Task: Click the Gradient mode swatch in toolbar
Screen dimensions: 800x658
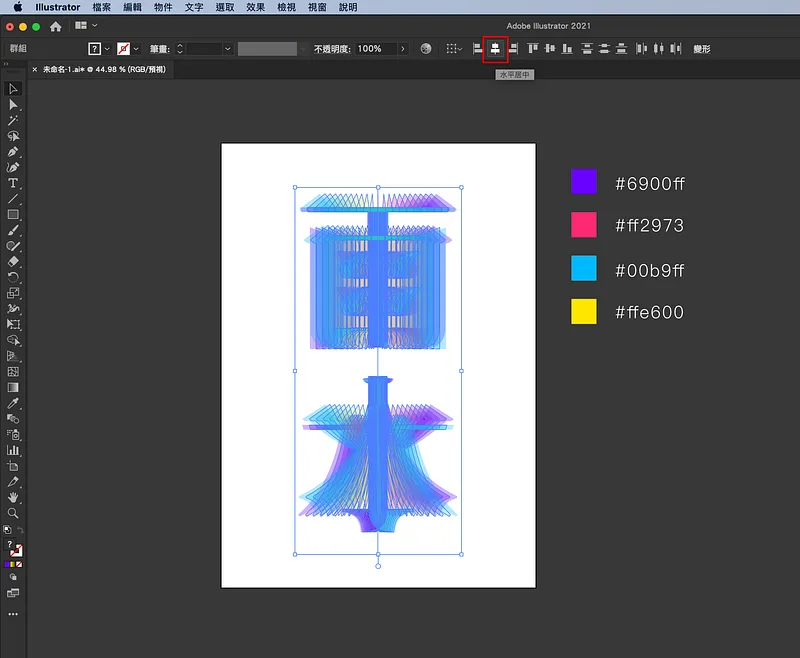Action: 13,565
